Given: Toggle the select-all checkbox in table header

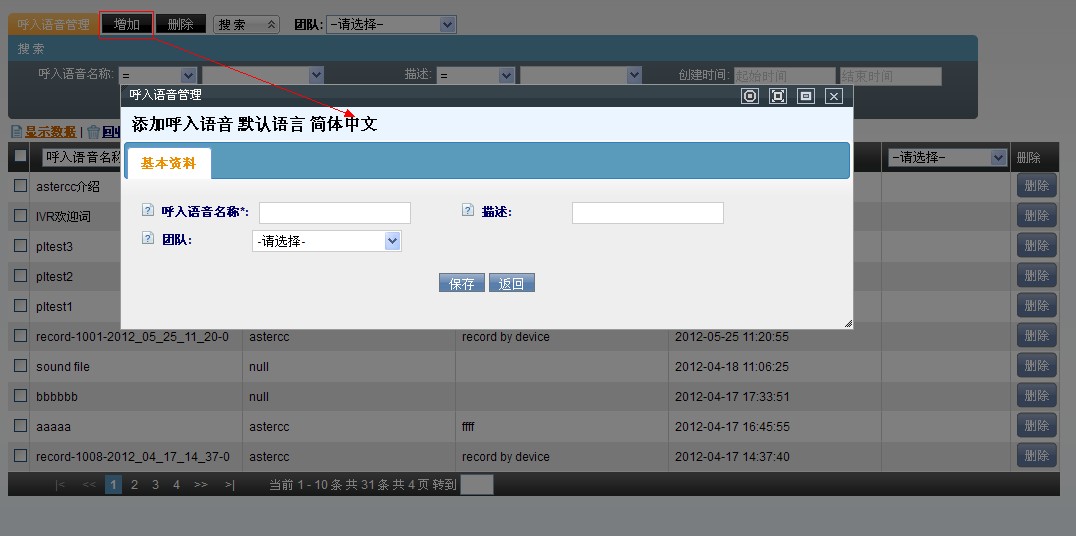Looking at the screenshot, I should point(20,156).
